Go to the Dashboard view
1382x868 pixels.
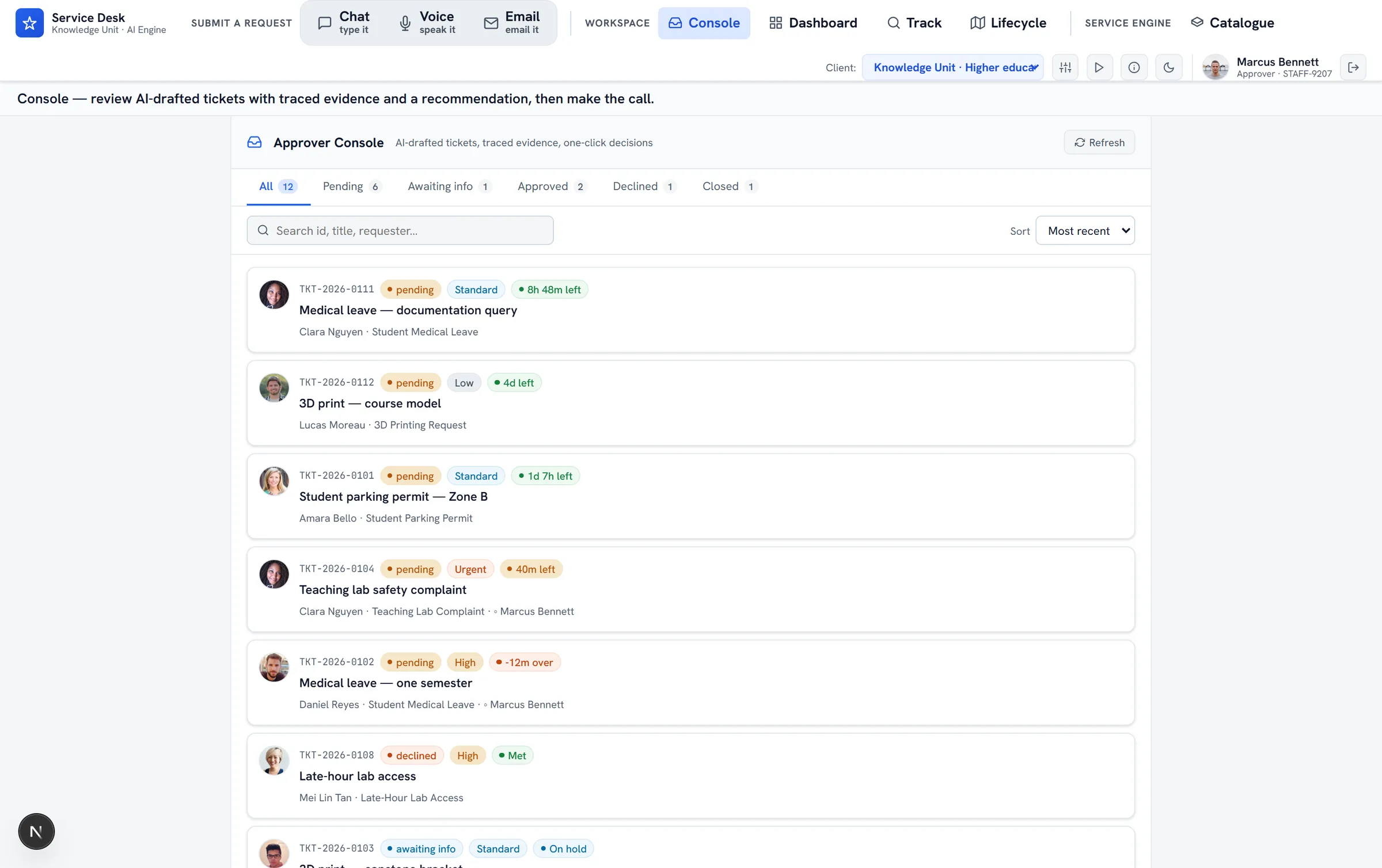click(813, 23)
